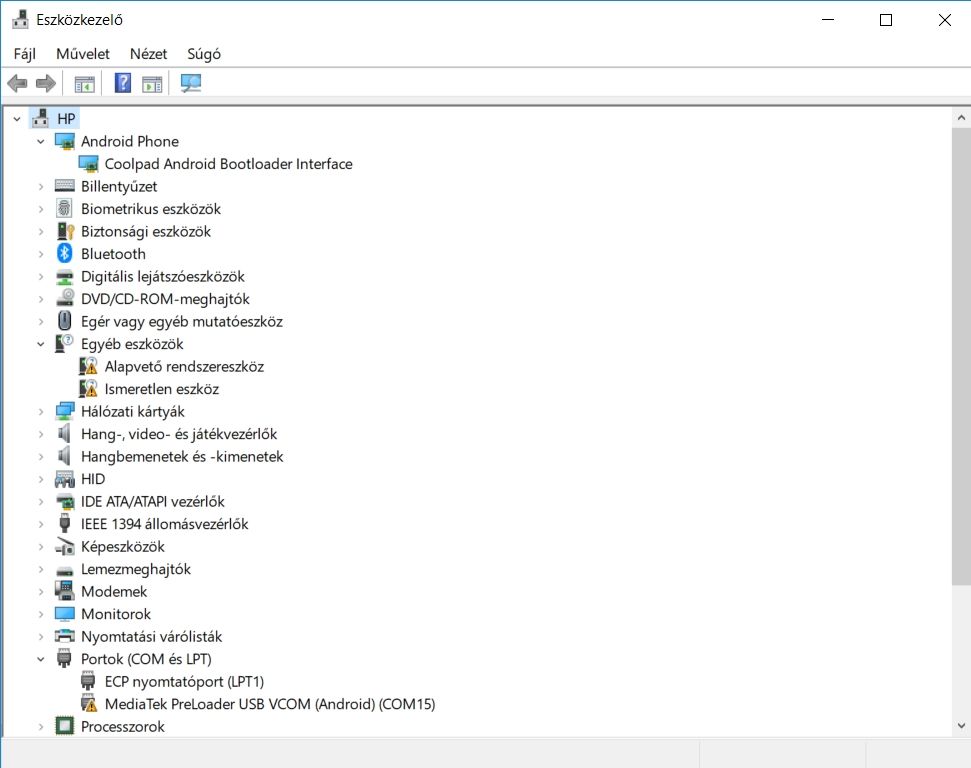Click the Nyomtatási várólisták printer icon
This screenshot has height=768, width=971.
64,636
